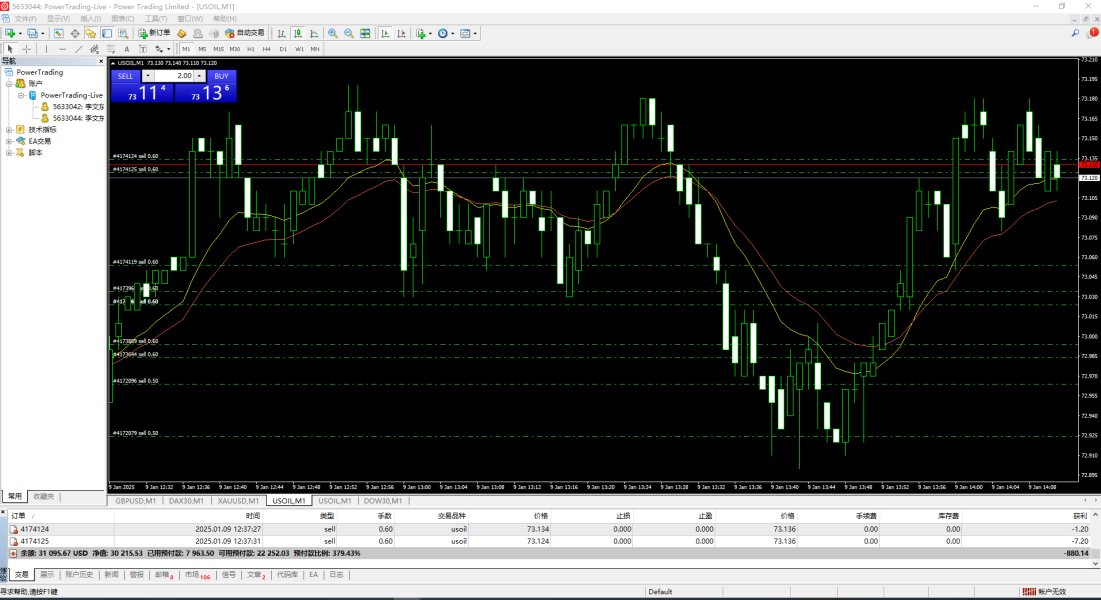Click the tile windows icon
The image size is (1101, 600).
pos(365,33)
